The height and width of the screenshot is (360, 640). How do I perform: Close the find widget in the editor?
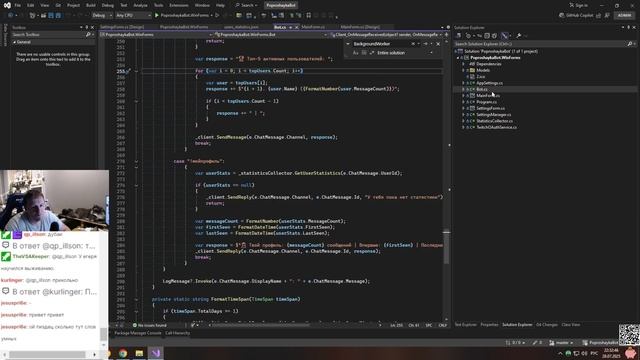438,44
